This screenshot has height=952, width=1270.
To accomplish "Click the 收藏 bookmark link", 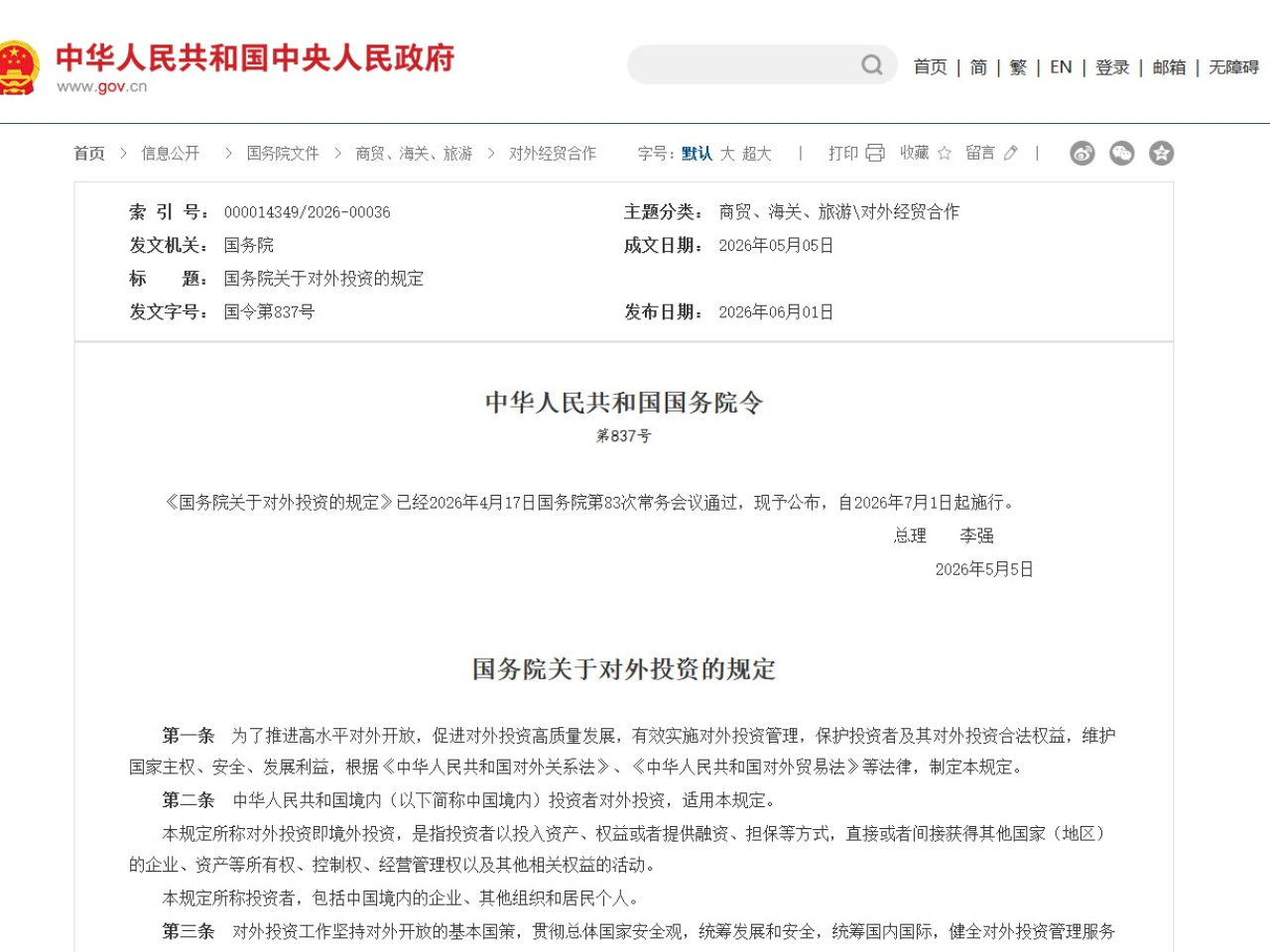I will pyautogui.click(x=915, y=153).
